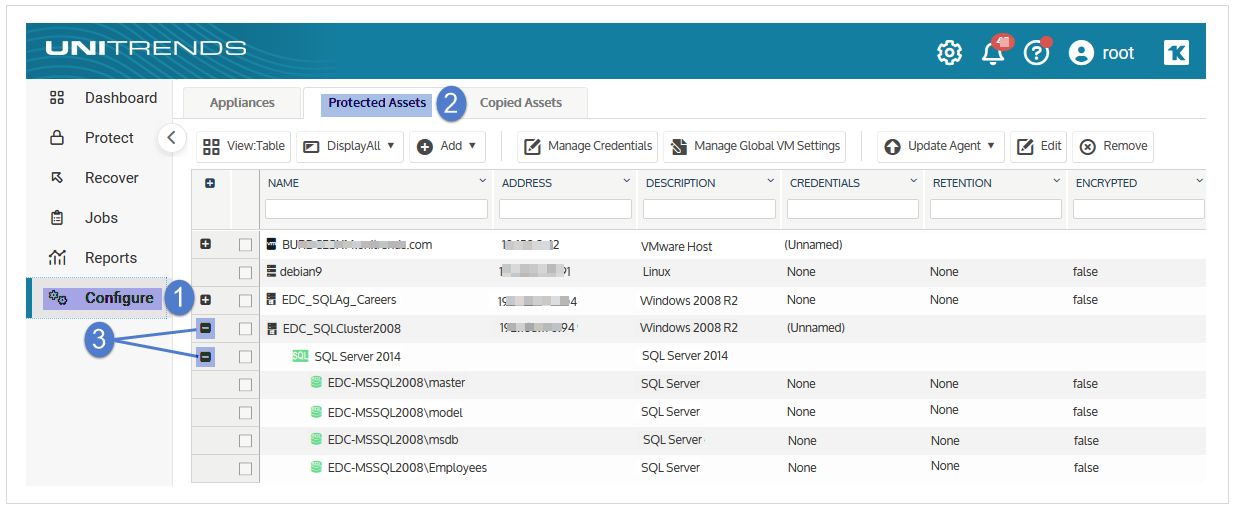Click the ENCRYPTED filter input field
The image size is (1249, 521).
[x=1139, y=209]
